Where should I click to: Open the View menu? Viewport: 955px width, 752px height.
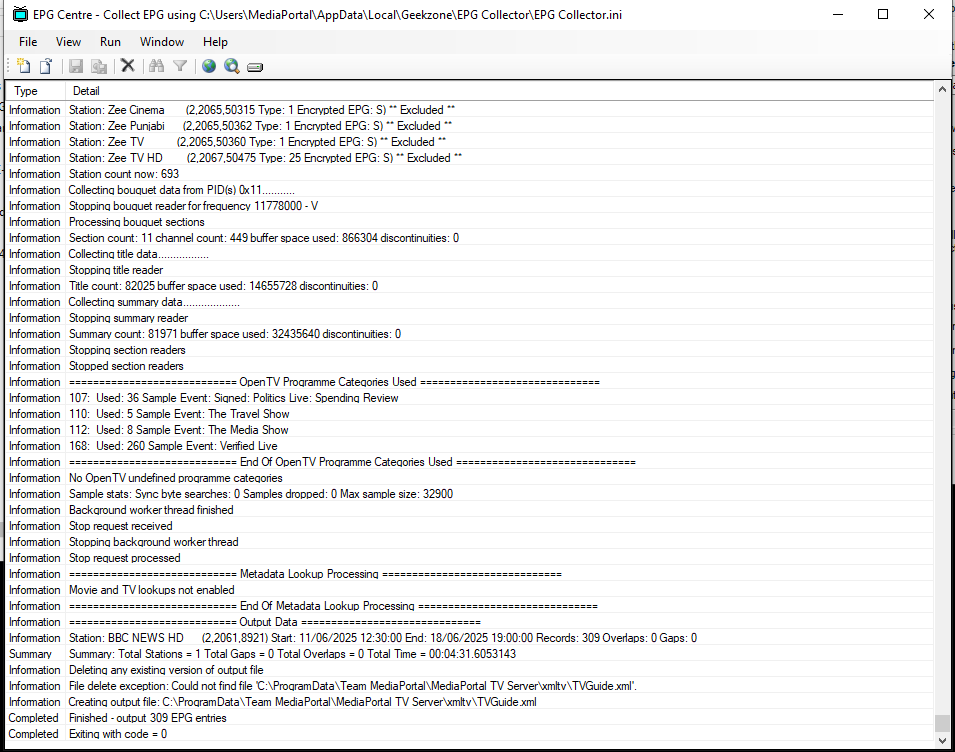pyautogui.click(x=68, y=42)
